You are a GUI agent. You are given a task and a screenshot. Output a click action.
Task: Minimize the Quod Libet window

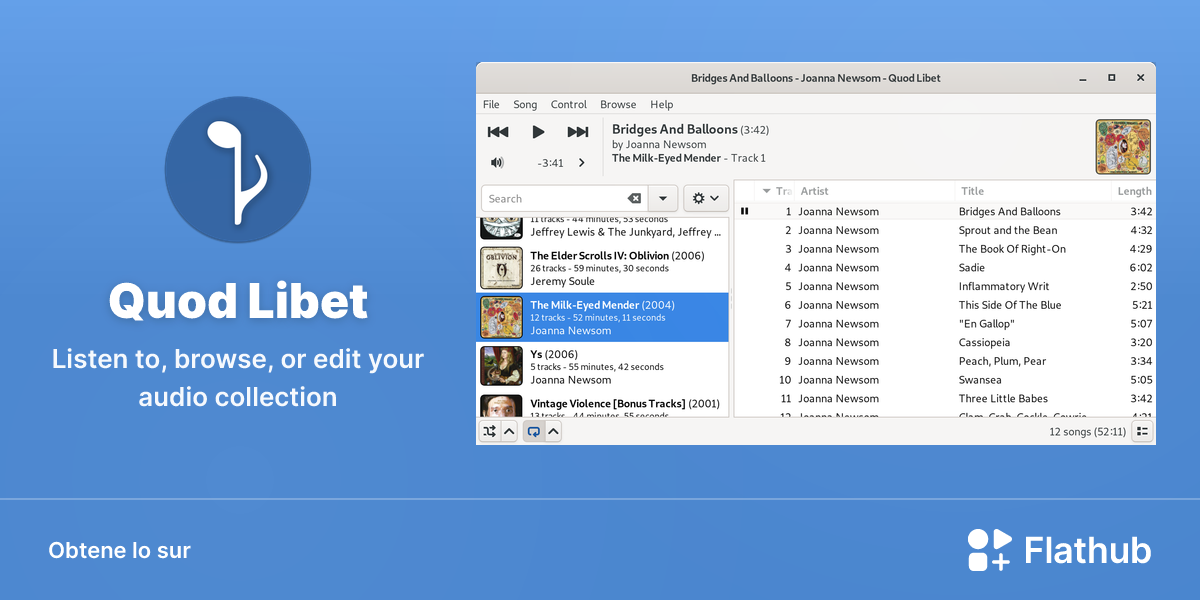1082,78
